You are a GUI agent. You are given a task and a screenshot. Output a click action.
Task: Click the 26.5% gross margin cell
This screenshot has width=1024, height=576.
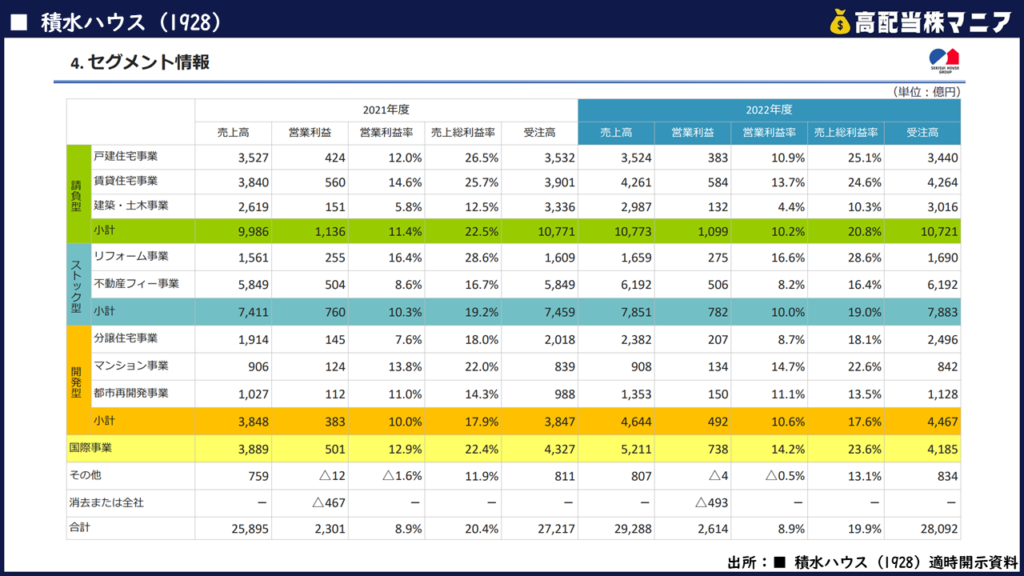pyautogui.click(x=482, y=158)
